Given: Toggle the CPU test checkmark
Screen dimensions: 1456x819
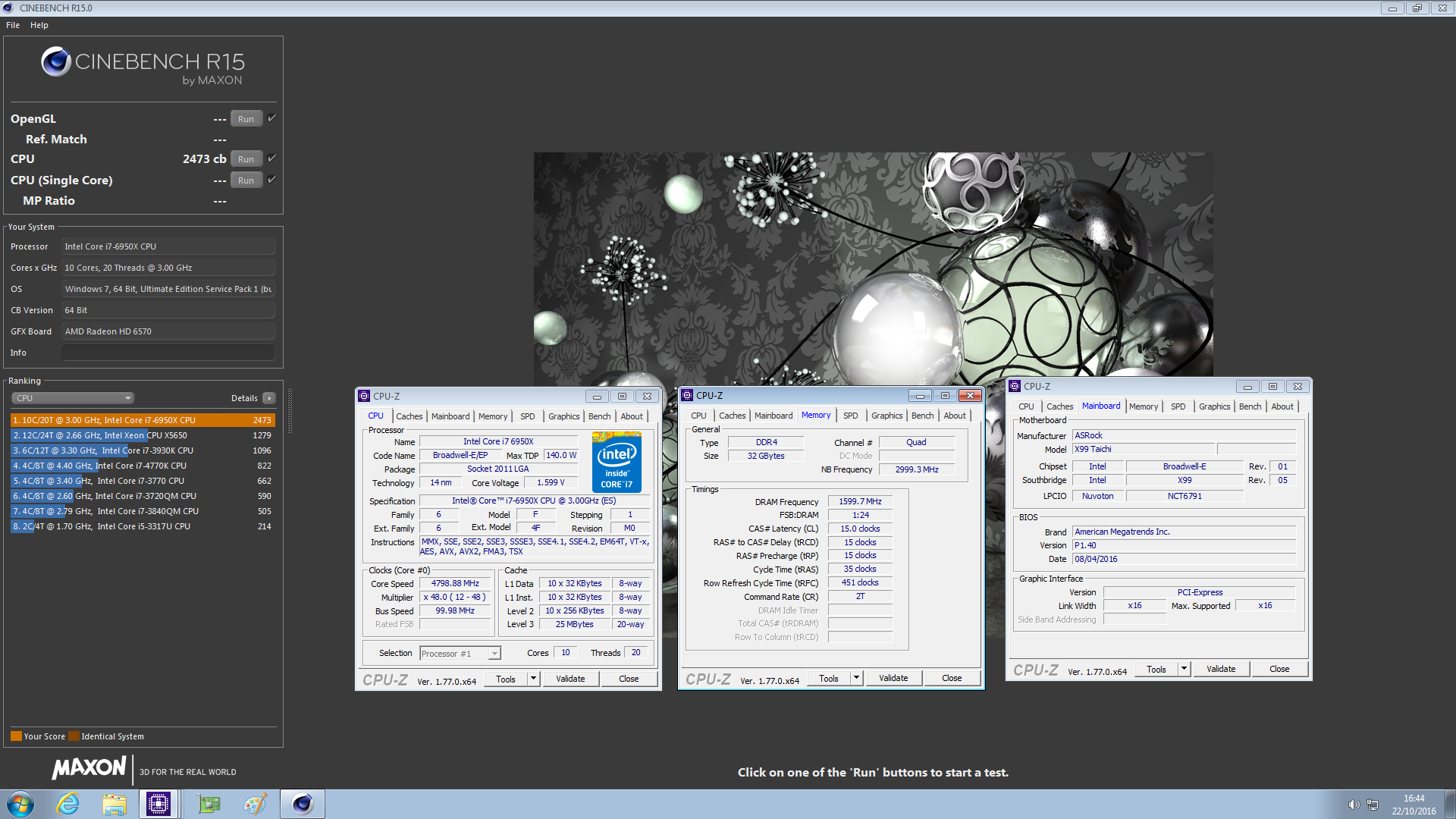Looking at the screenshot, I should point(271,158).
